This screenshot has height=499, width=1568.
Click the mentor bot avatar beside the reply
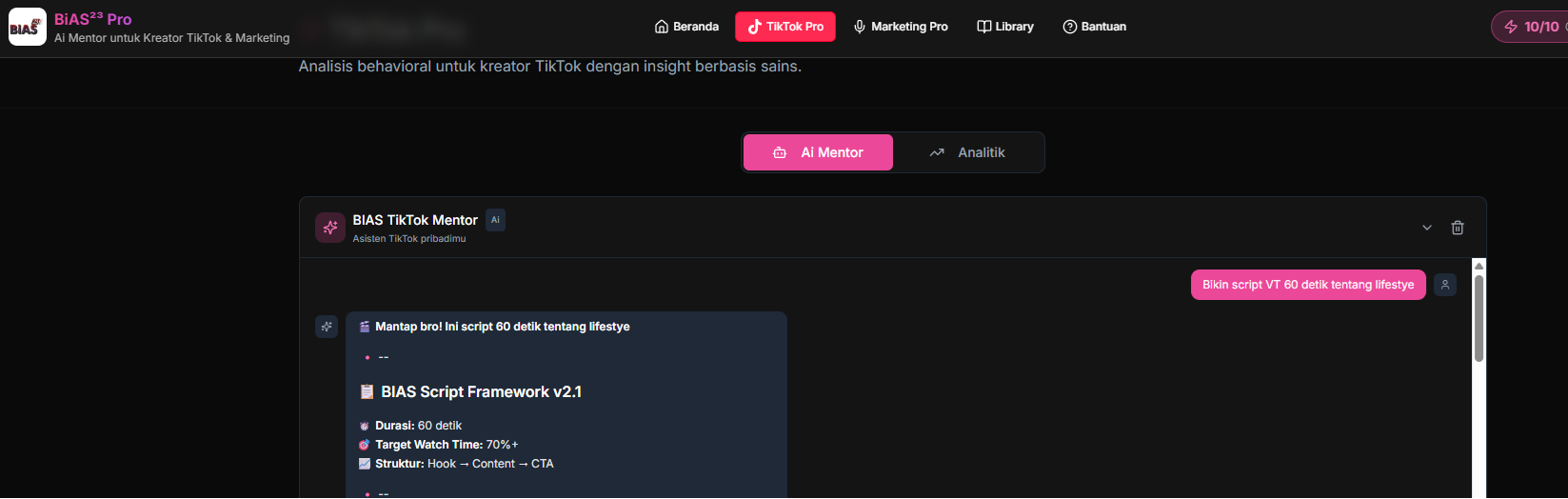pyautogui.click(x=327, y=327)
